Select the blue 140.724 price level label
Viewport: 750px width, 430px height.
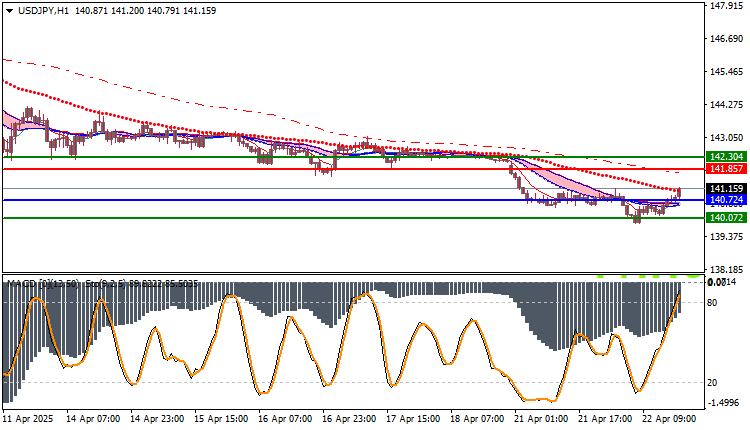pyautogui.click(x=726, y=199)
